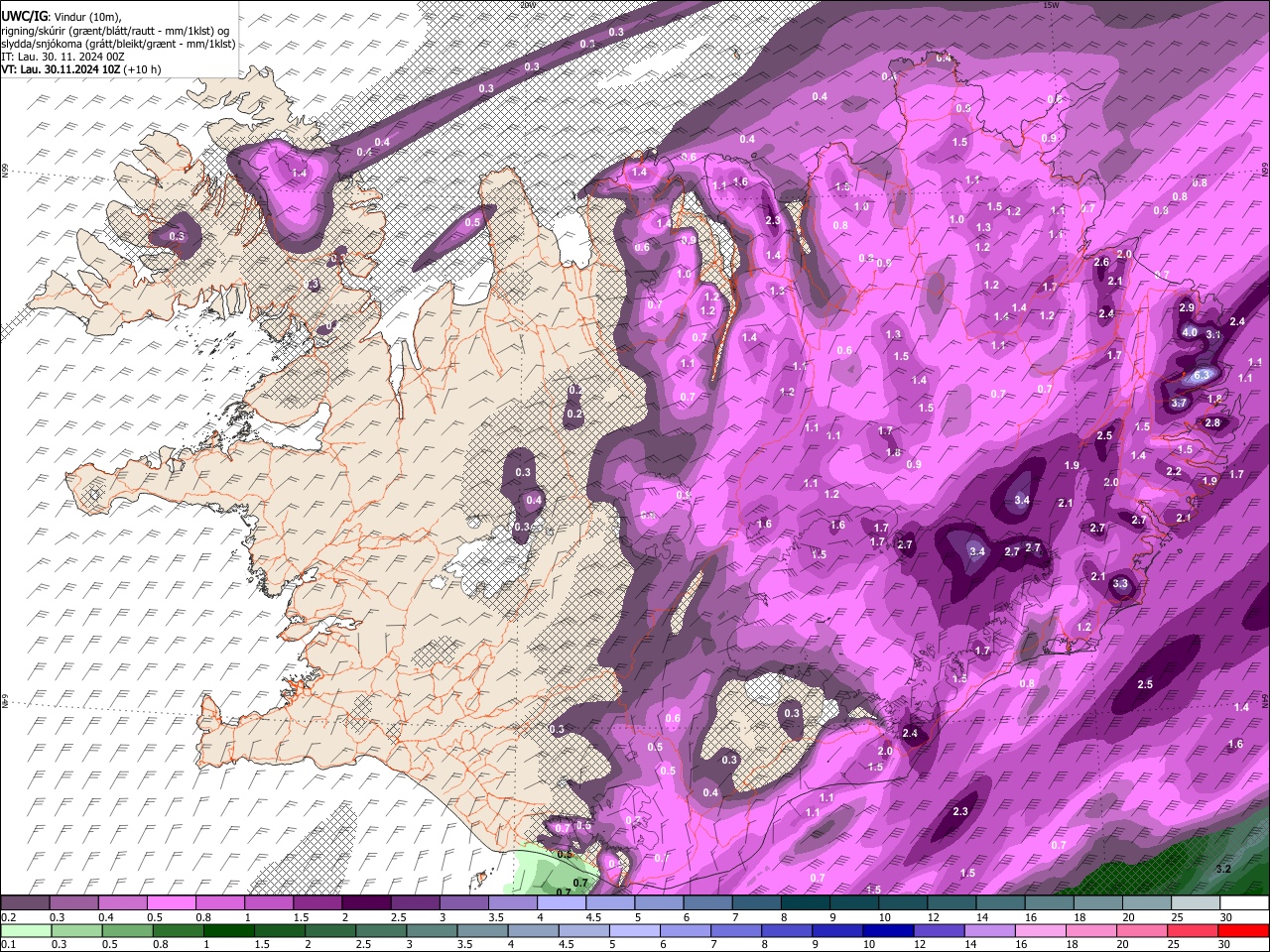Click the bright pink 0.5–0.8 swatch in upper legend
1270x952 pixels.
point(171,903)
